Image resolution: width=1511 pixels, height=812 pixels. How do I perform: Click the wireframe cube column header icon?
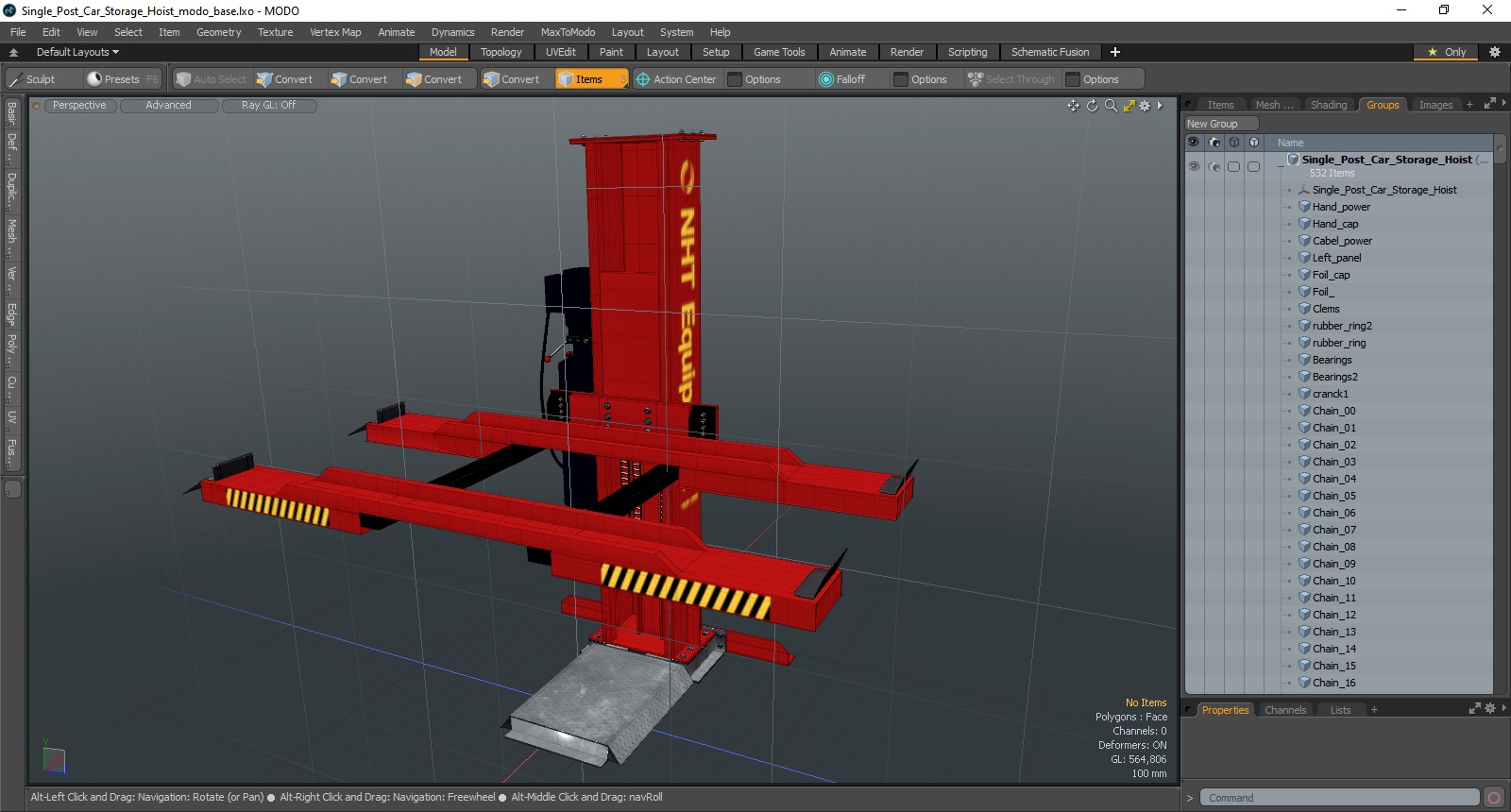pyautogui.click(x=1234, y=143)
